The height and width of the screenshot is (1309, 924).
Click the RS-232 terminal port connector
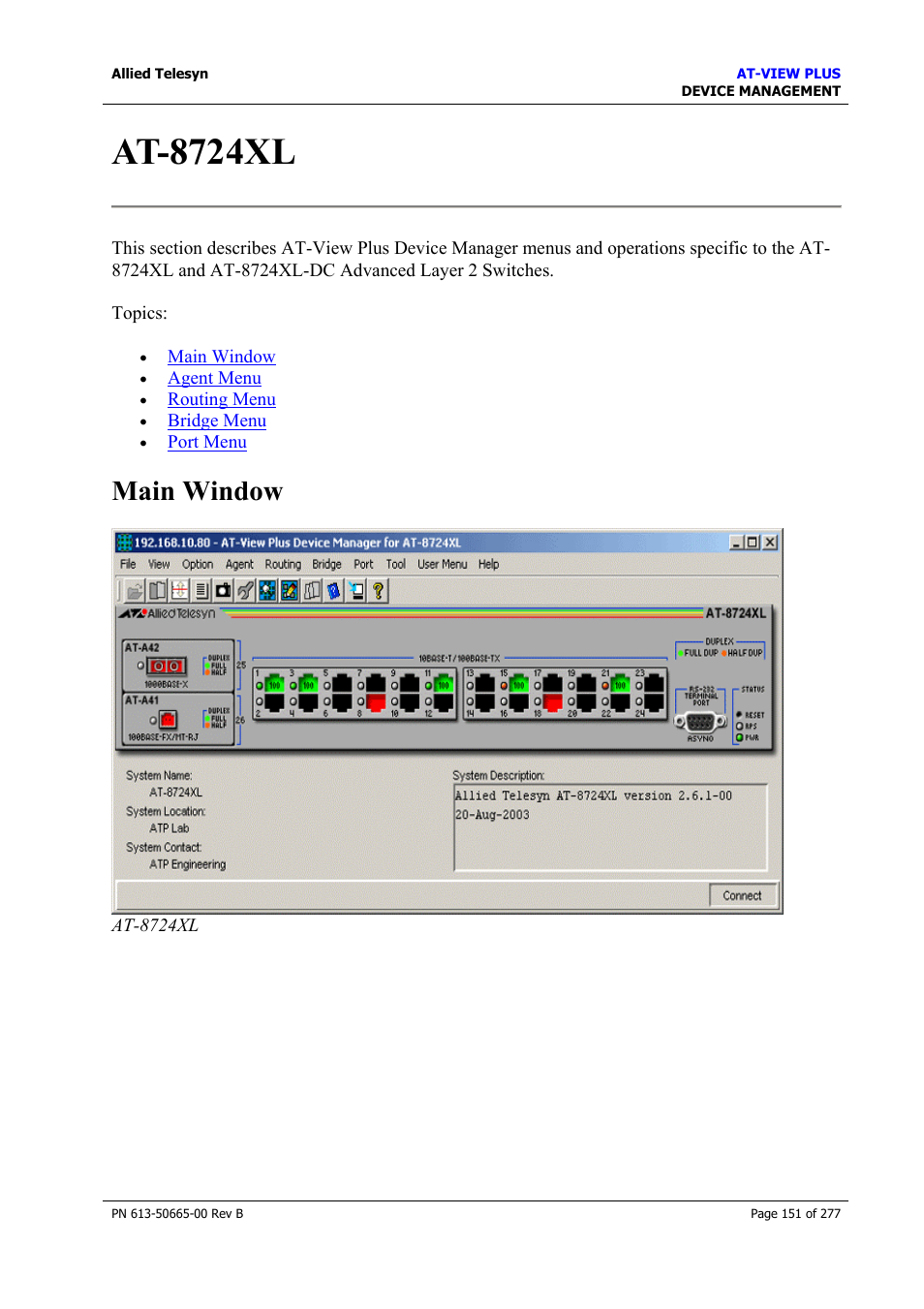[700, 722]
